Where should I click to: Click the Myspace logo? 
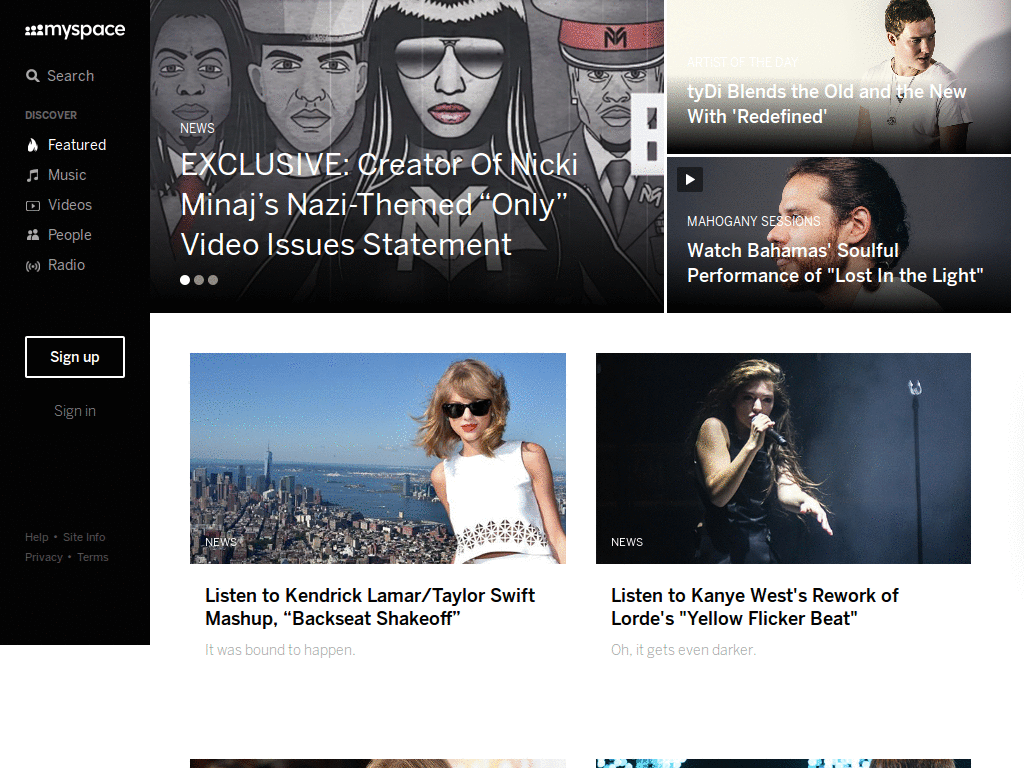(x=75, y=31)
